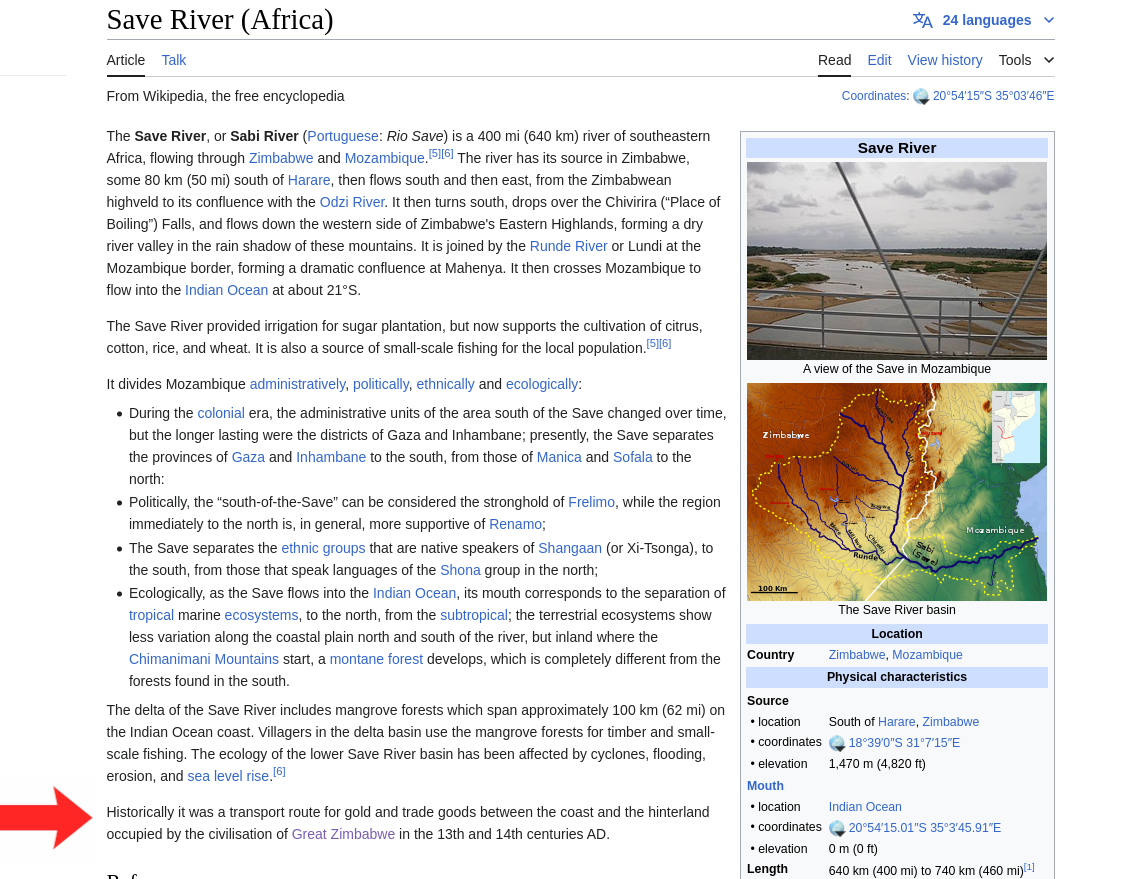Open reference [5] after Mozambique in intro
The height and width of the screenshot is (879, 1146).
click(x=434, y=153)
